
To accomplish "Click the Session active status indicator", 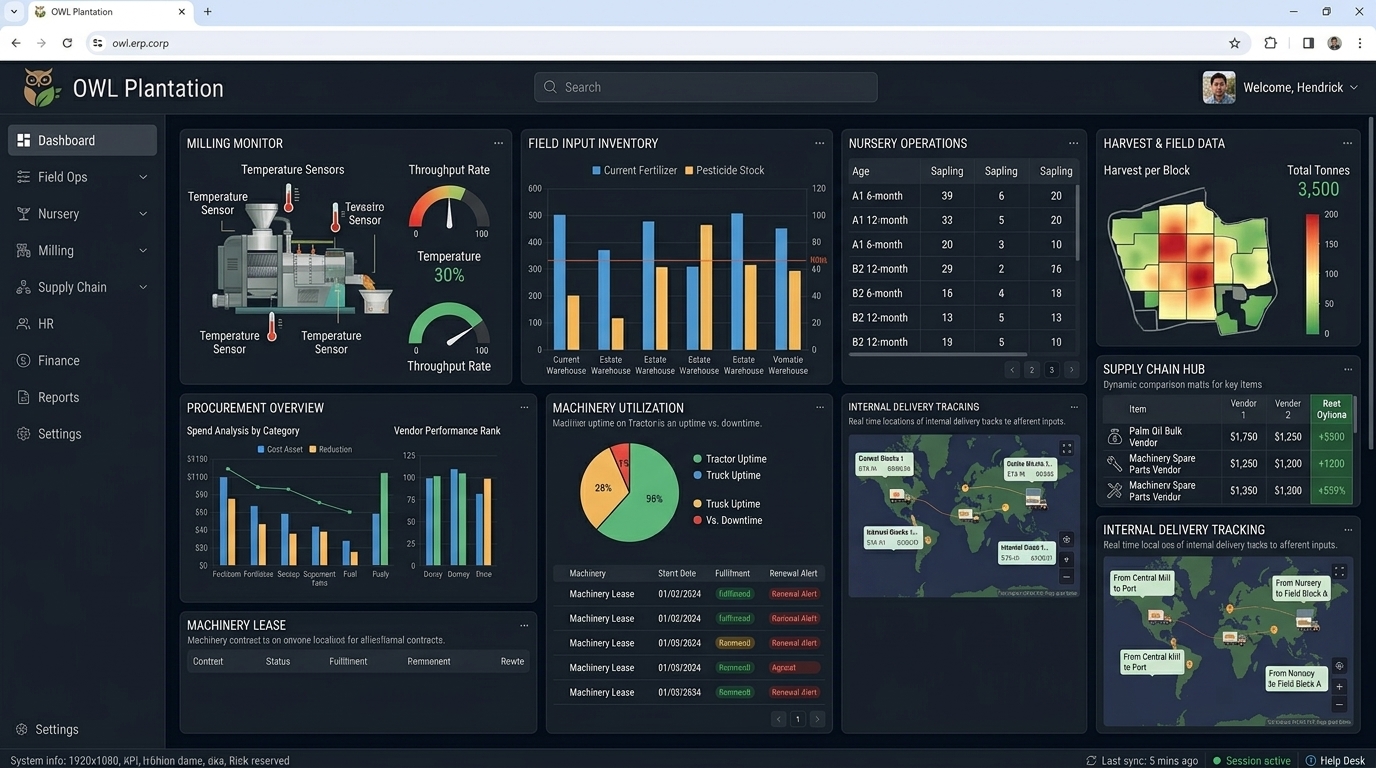I will [x=1251, y=761].
